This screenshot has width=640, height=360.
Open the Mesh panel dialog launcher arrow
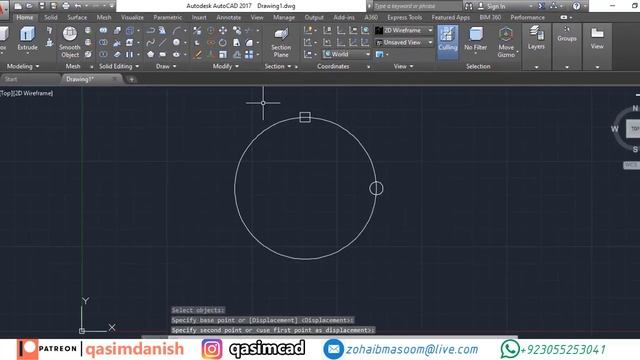(92, 67)
